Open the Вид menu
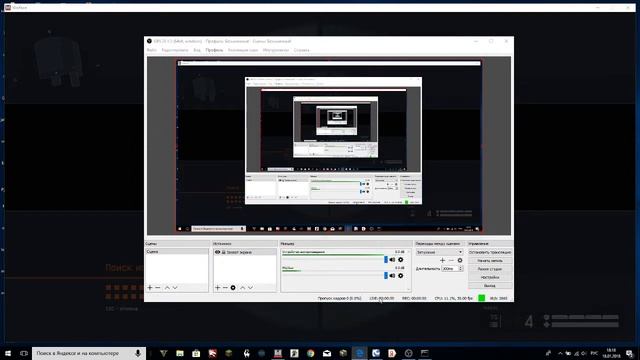The width and height of the screenshot is (640, 360). pos(197,50)
